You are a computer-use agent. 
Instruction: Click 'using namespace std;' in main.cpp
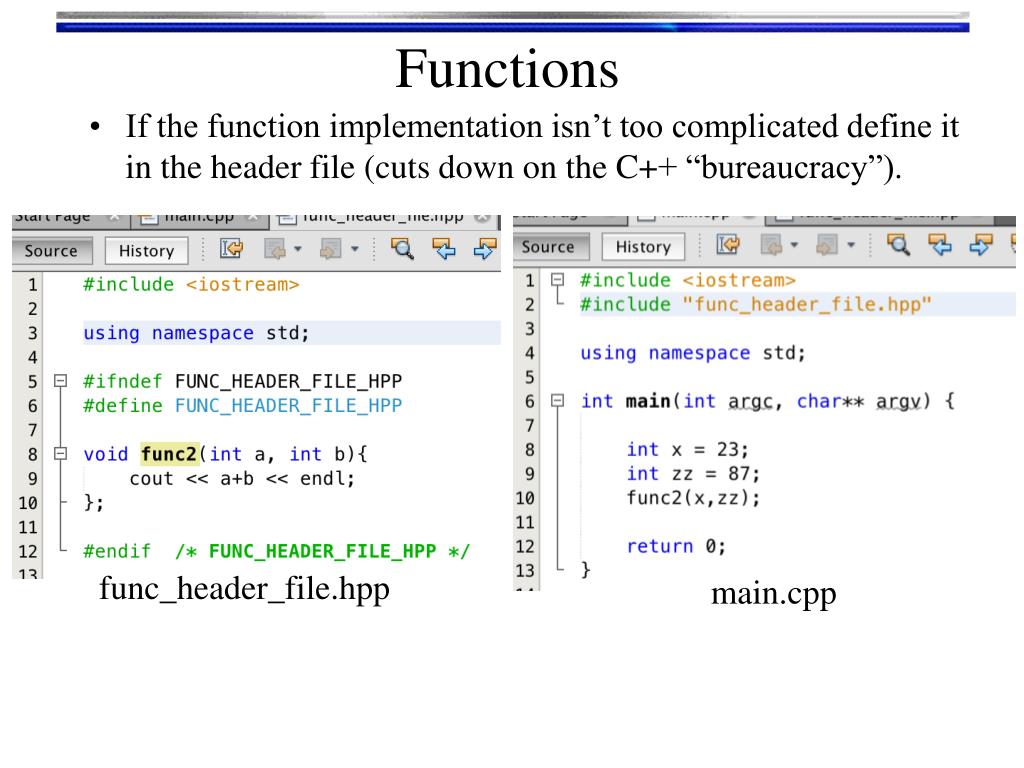coord(693,353)
